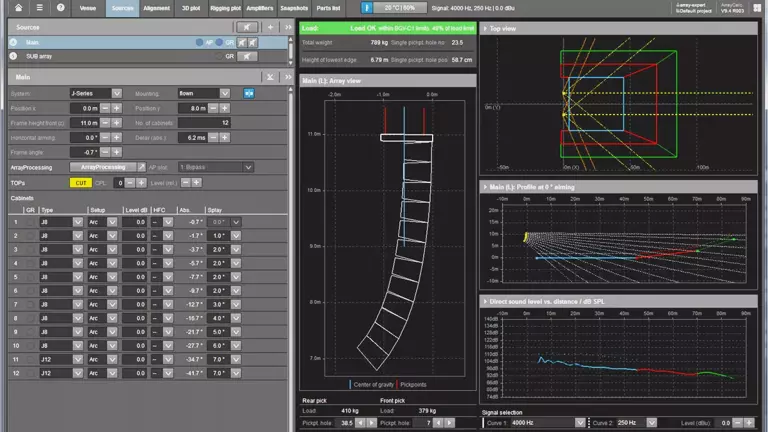
Task: Open the Rigging plot tab
Action: tap(225, 8)
